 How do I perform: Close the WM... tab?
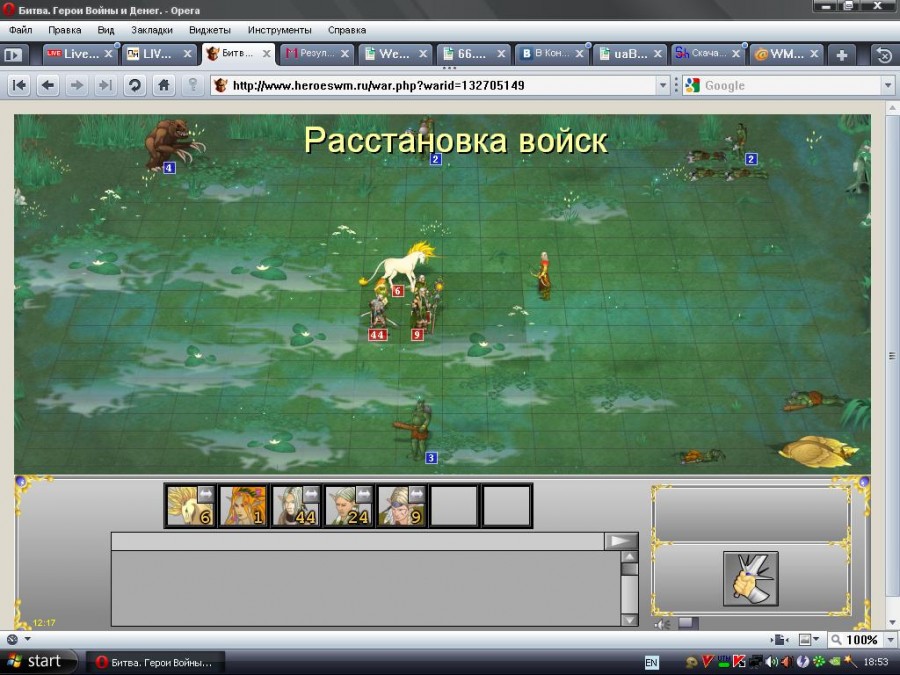pos(814,54)
